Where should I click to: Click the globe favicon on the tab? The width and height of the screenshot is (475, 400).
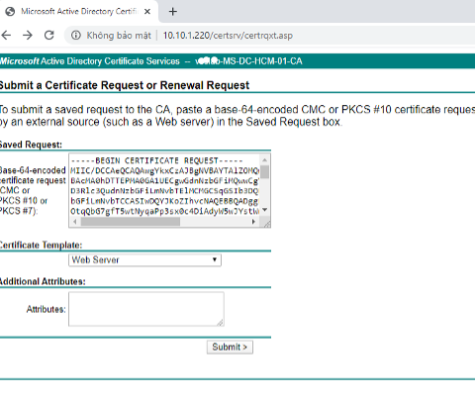[10, 12]
